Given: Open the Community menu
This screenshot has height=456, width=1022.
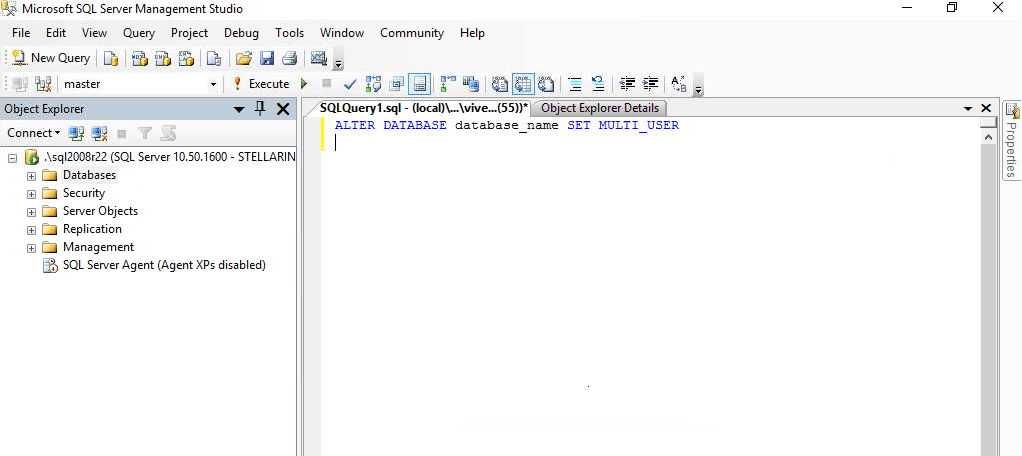Looking at the screenshot, I should (412, 33).
